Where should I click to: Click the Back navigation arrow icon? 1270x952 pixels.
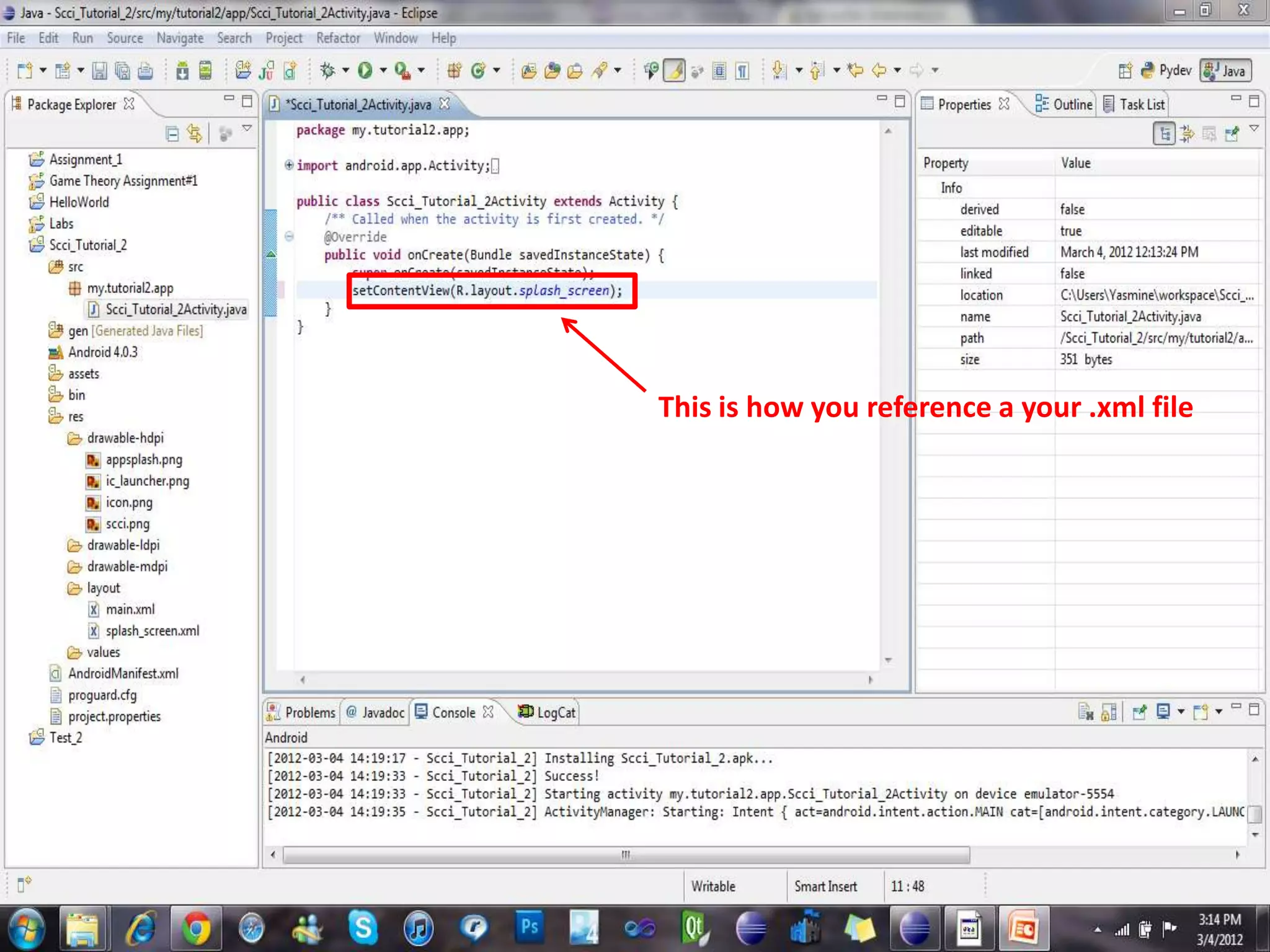point(878,70)
